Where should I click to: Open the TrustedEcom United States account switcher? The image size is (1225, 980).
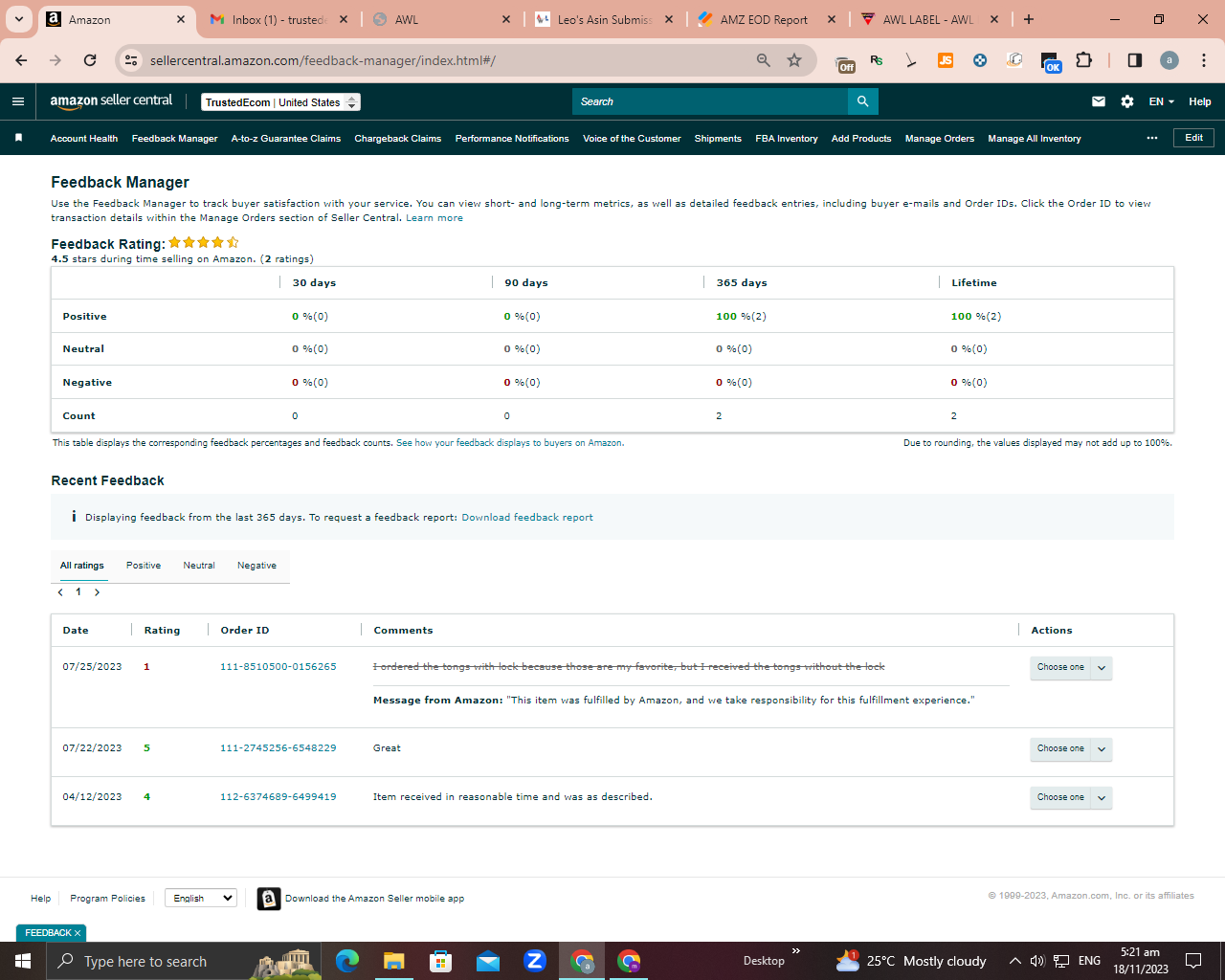(x=281, y=102)
